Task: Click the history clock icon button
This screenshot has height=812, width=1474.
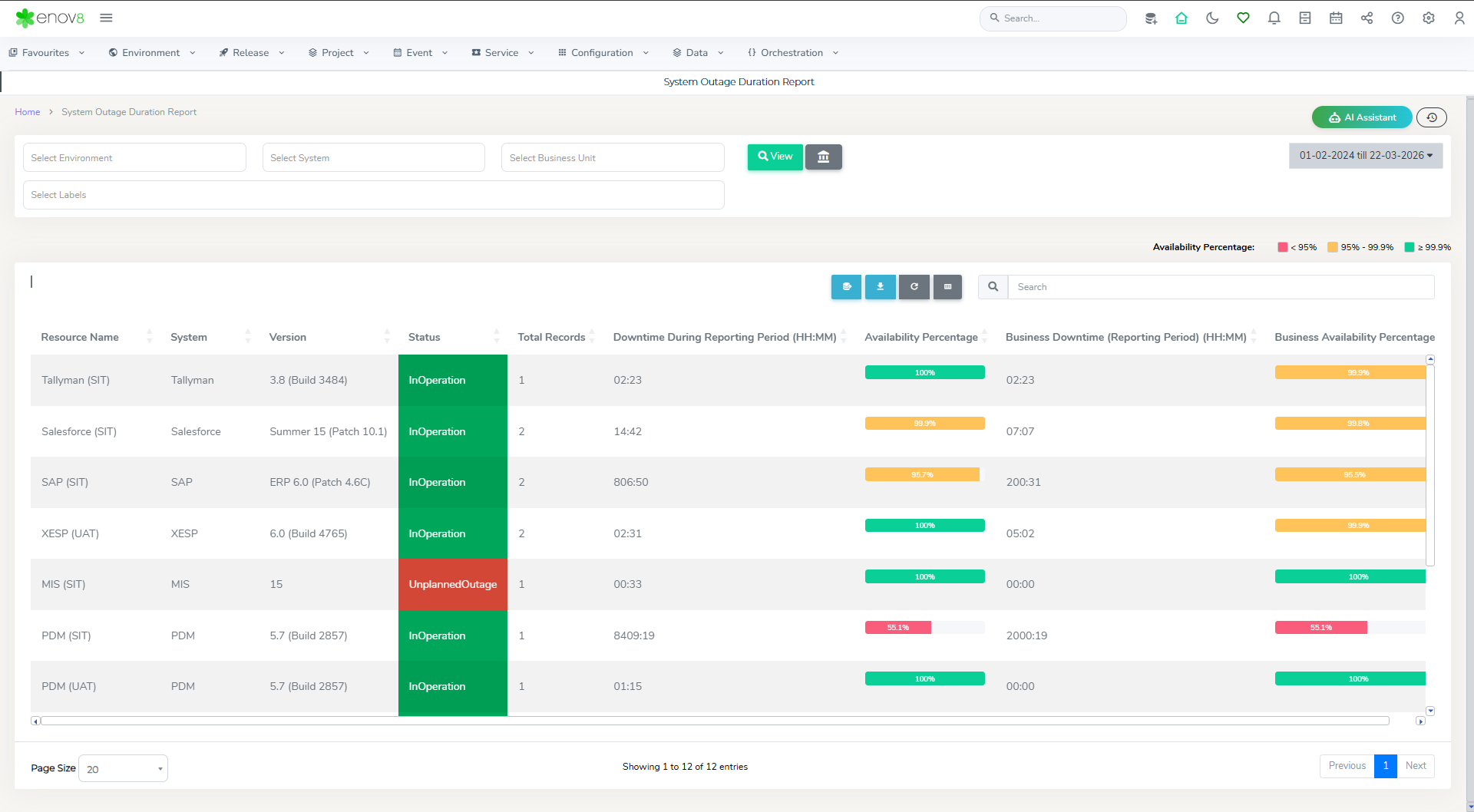Action: 1431,117
